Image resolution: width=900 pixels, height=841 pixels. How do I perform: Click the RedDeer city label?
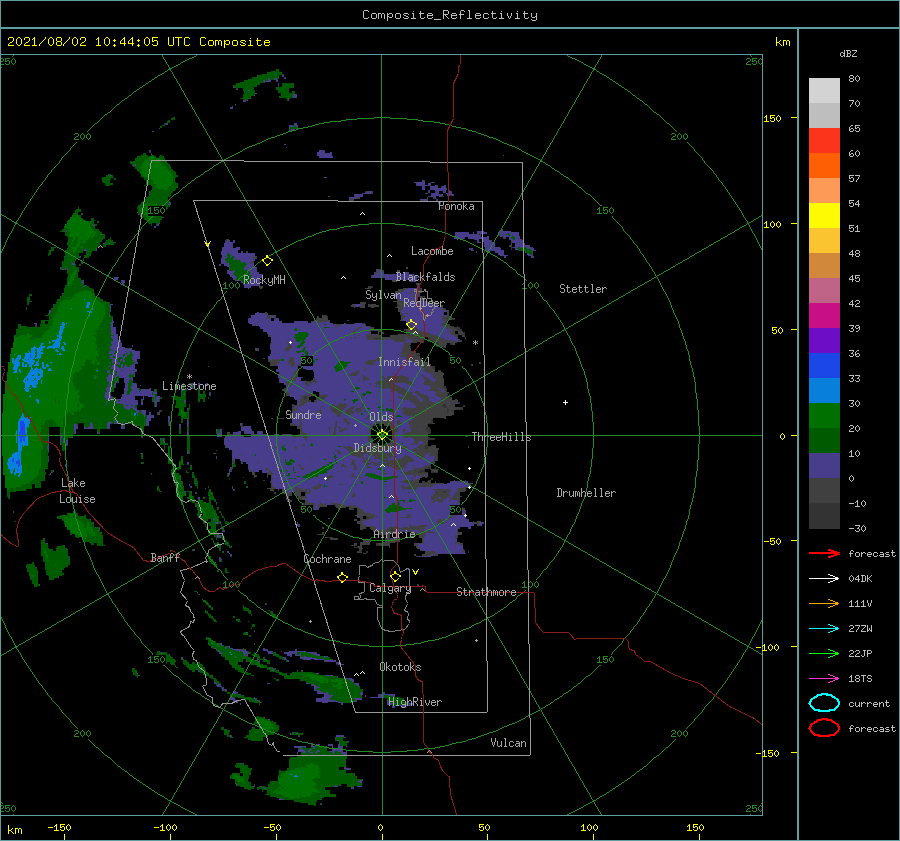coord(424,303)
